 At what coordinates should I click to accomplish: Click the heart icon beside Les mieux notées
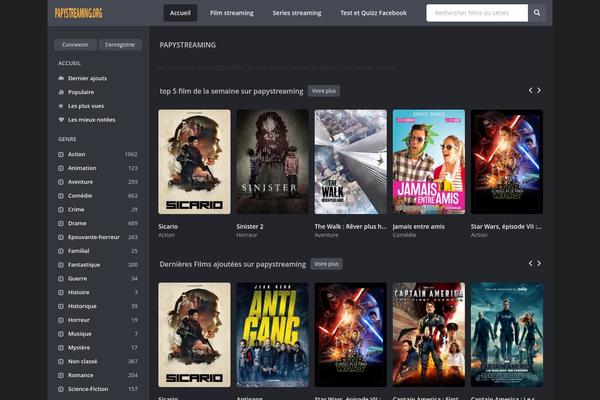pyautogui.click(x=61, y=119)
